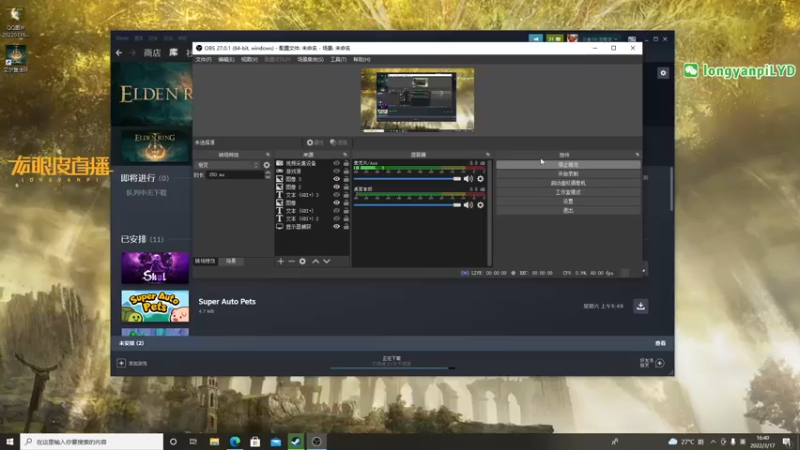The height and width of the screenshot is (450, 800).
Task: Open OBS 设置 from the controls
Action: pos(568,202)
